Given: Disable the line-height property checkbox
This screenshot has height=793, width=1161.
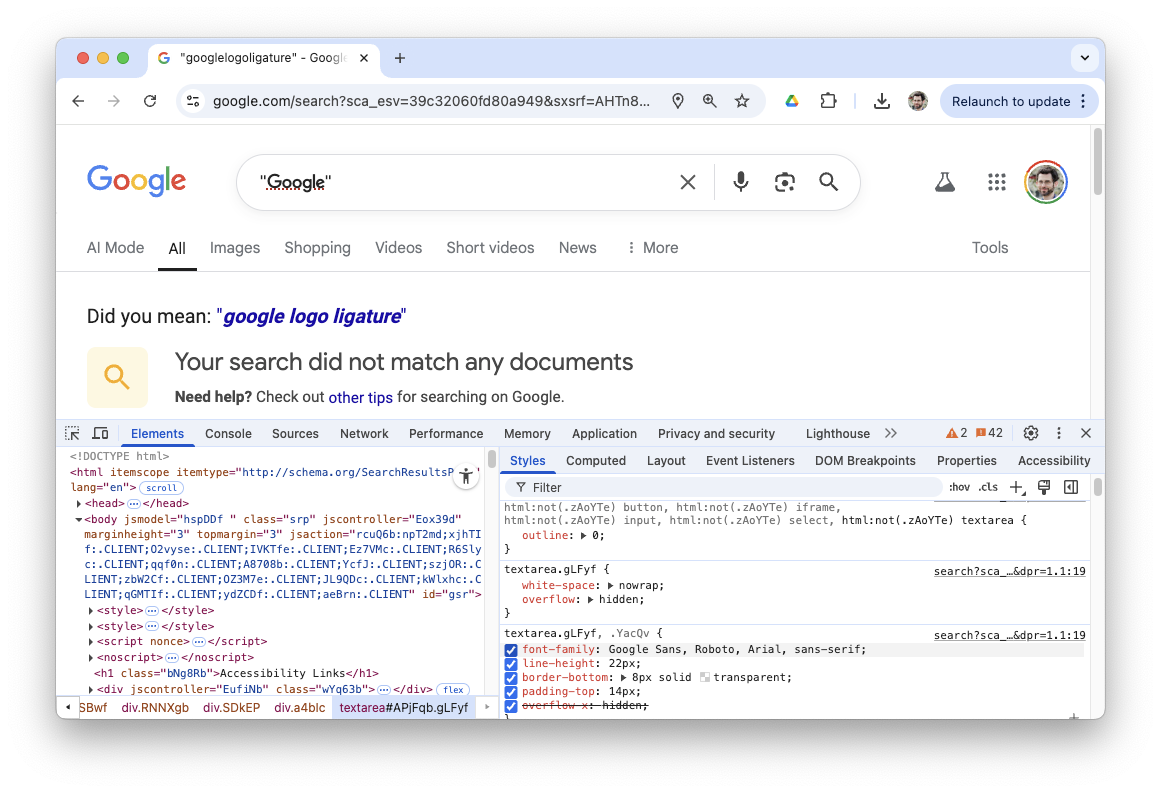Looking at the screenshot, I should pyautogui.click(x=511, y=664).
